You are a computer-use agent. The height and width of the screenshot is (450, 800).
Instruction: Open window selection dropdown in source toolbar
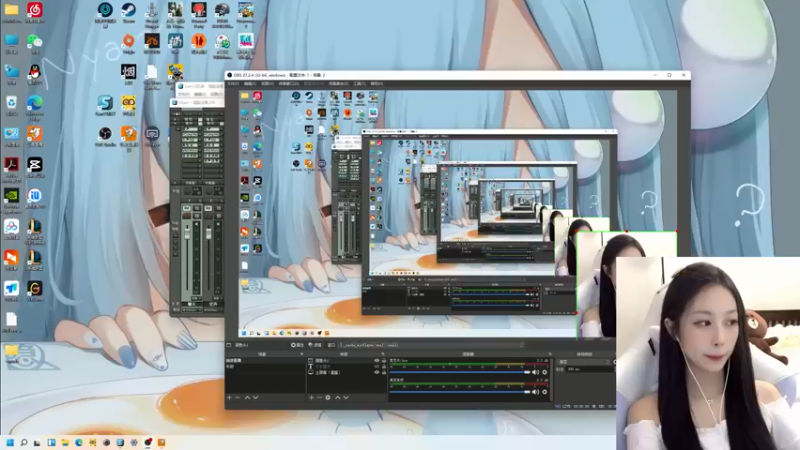(432, 345)
